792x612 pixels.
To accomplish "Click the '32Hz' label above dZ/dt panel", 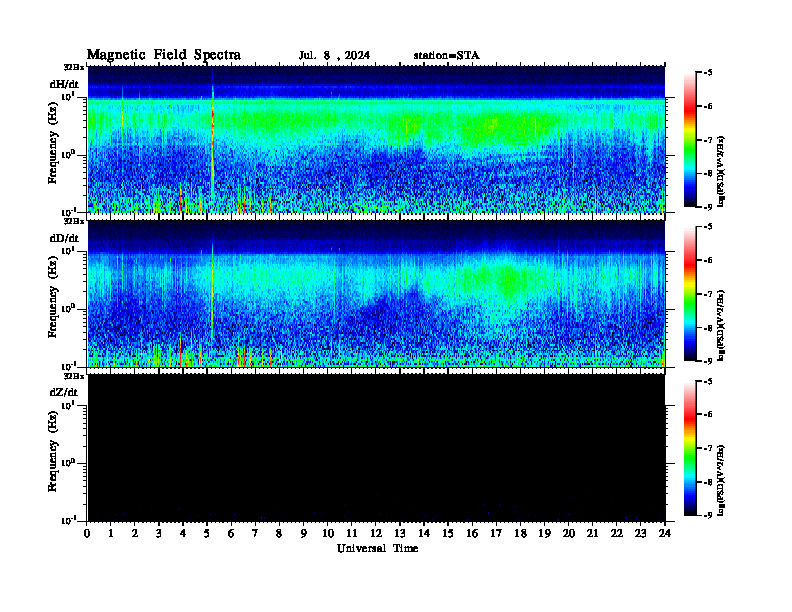I will [x=74, y=376].
